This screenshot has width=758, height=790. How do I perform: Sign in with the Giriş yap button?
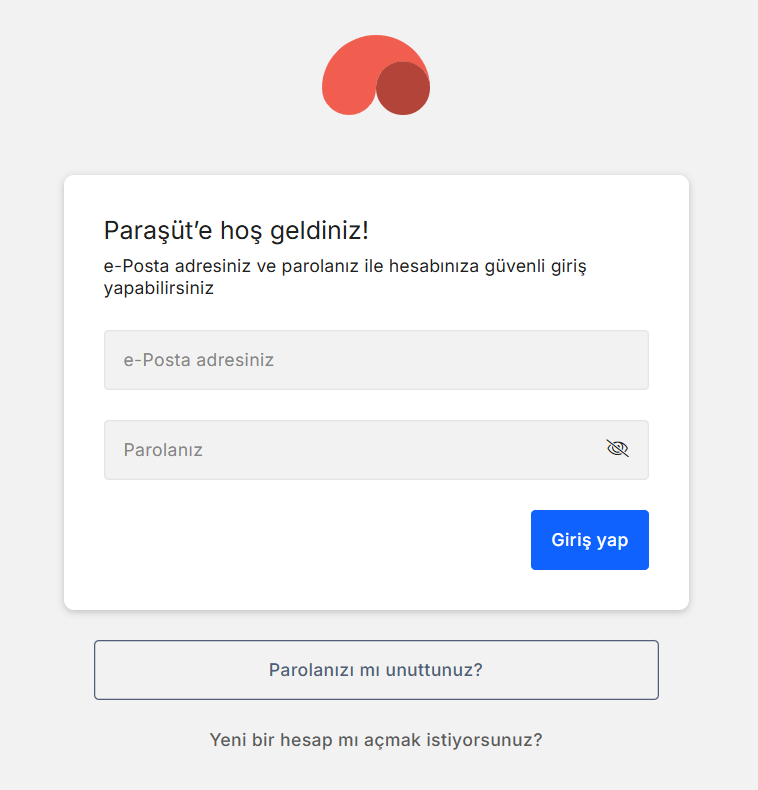[x=589, y=540]
